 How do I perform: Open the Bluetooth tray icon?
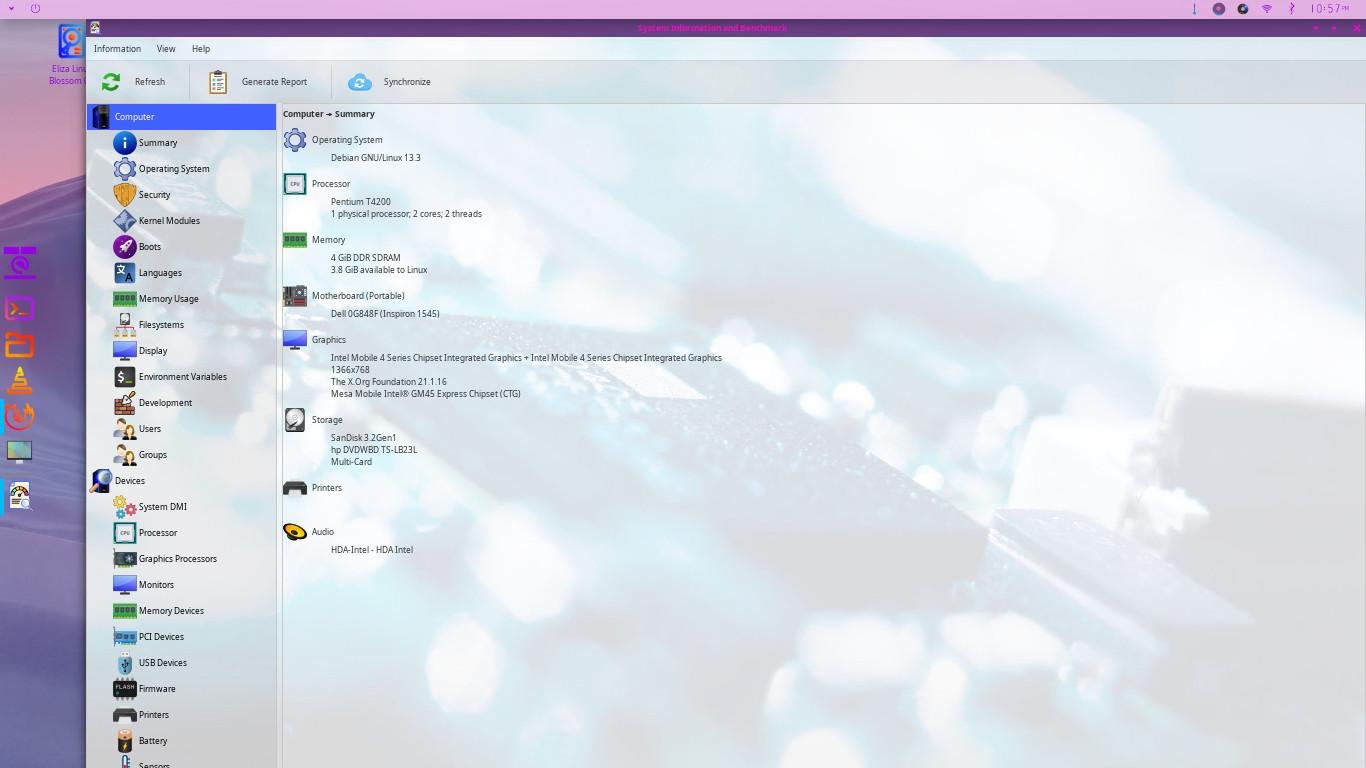(x=1291, y=9)
